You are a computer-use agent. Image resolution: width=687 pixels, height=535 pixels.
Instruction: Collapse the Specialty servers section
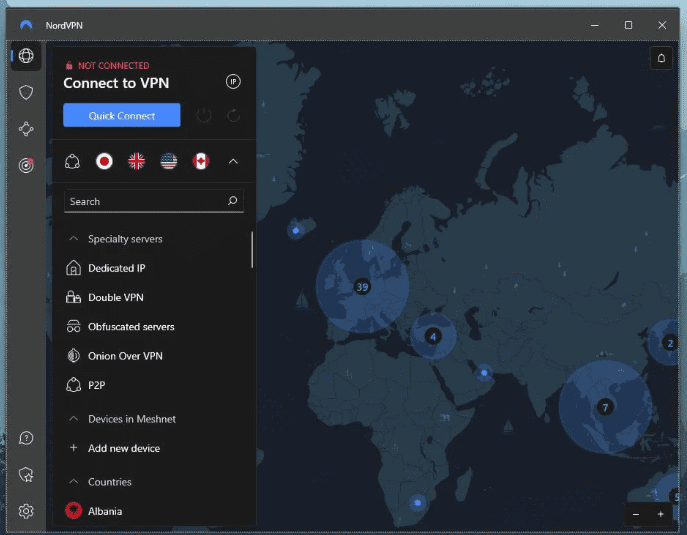pyautogui.click(x=74, y=239)
